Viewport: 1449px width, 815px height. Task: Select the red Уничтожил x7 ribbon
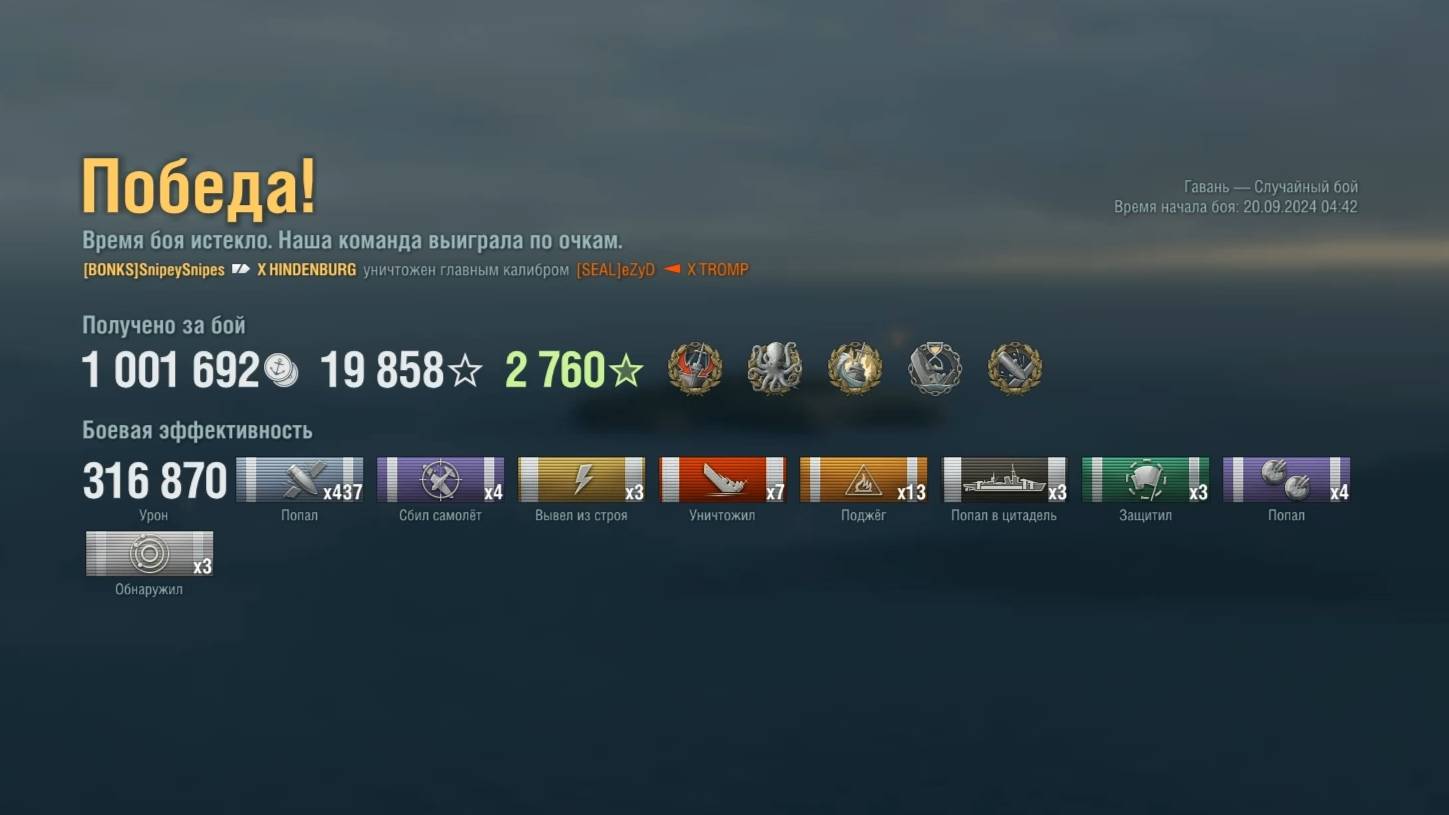[722, 480]
